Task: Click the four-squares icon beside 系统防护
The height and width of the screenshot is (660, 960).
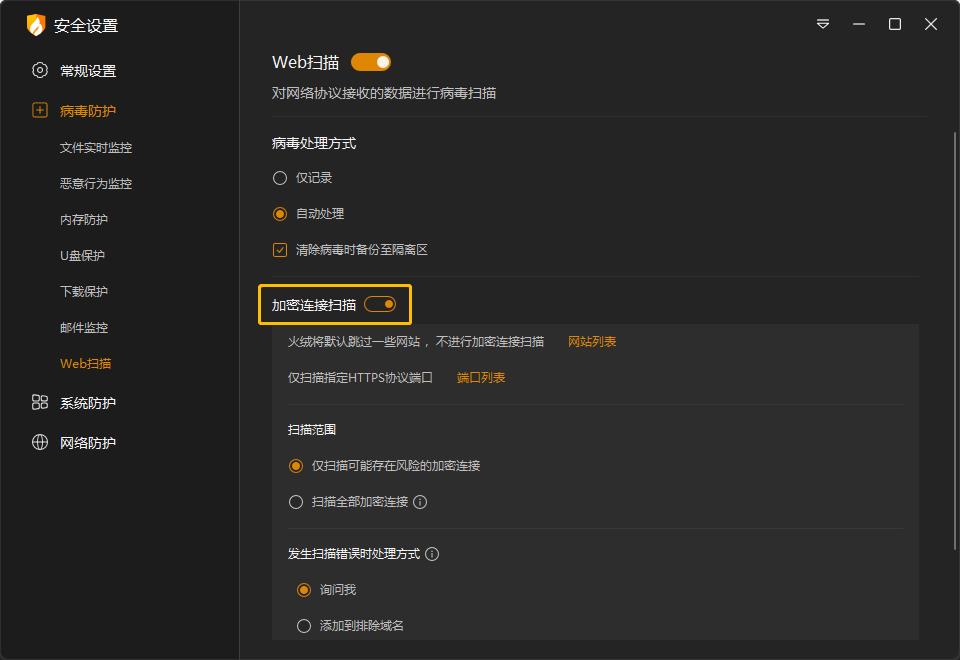Action: pyautogui.click(x=40, y=402)
